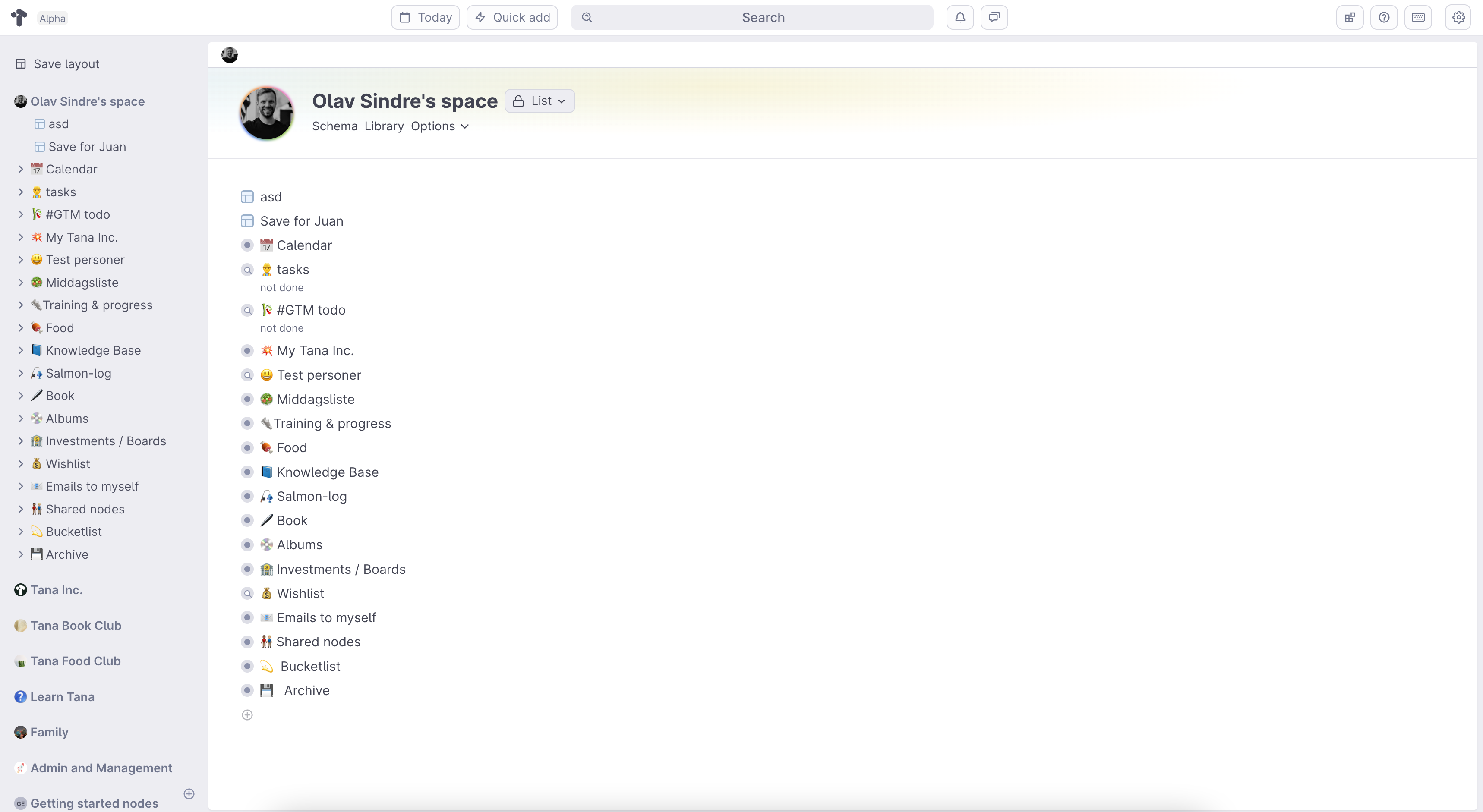Screen dimensions: 1483x812
Task: Click the plus icon at sidebar bottom
Action: 189,793
